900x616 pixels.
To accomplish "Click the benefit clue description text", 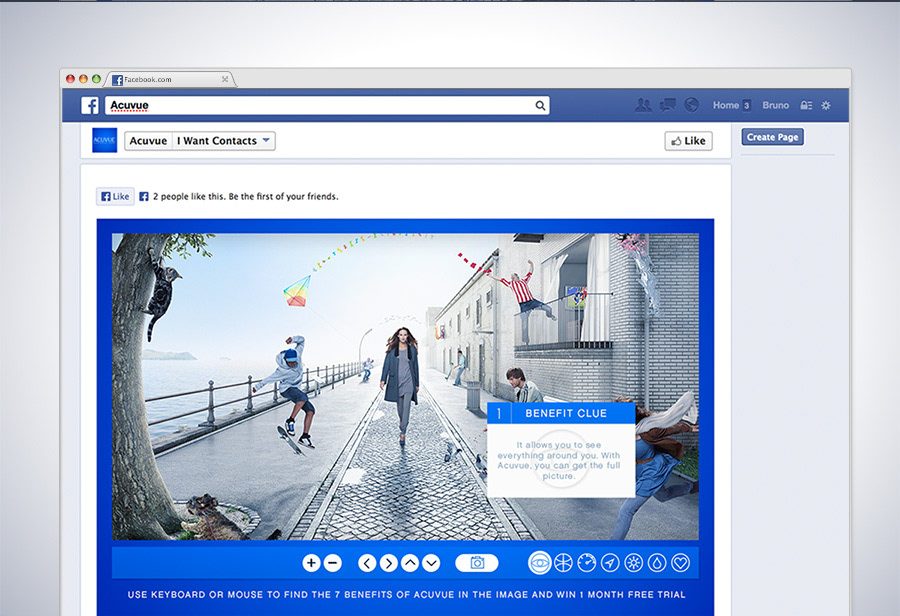I will coord(558,460).
